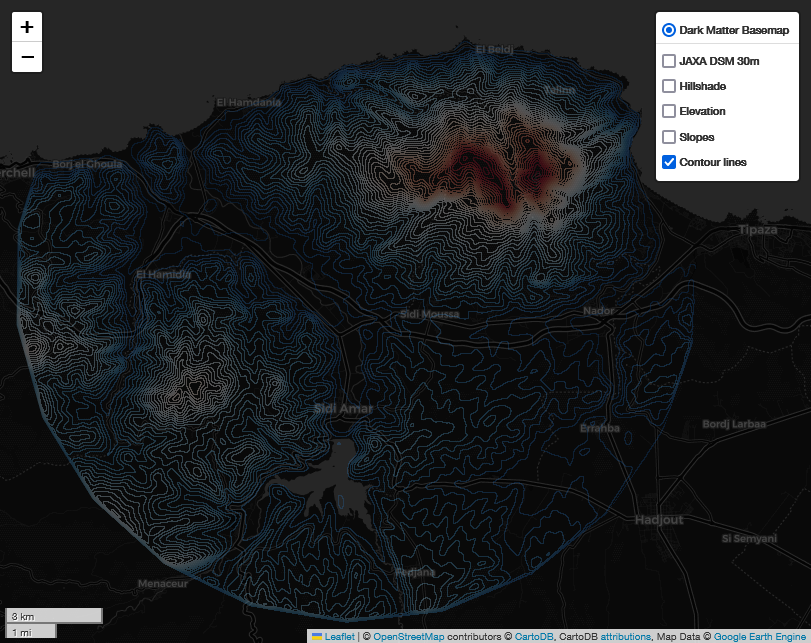Viewport: 811px width, 643px height.
Task: Zoom out using the minus control
Action: click(x=26, y=57)
